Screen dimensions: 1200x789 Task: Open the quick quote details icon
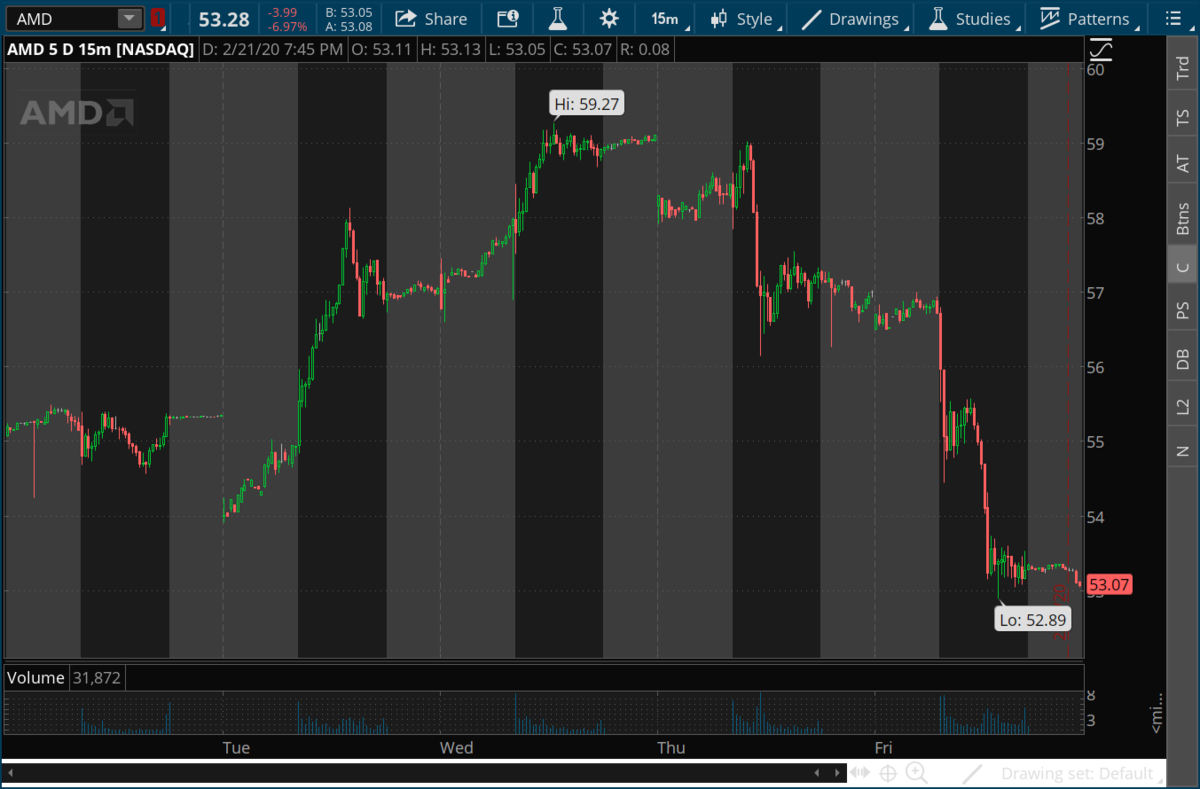tap(508, 19)
